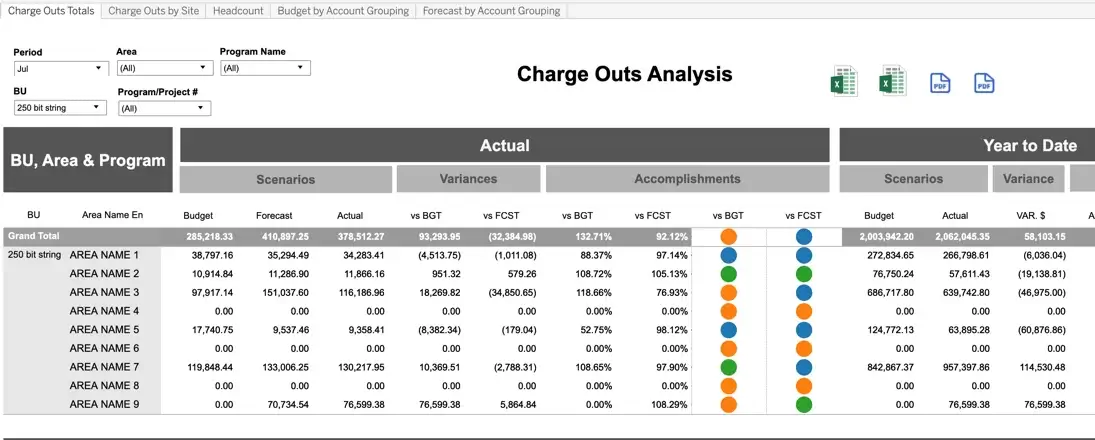This screenshot has height=440, width=1095.
Task: Open the Area filter dropdown
Action: 164,68
